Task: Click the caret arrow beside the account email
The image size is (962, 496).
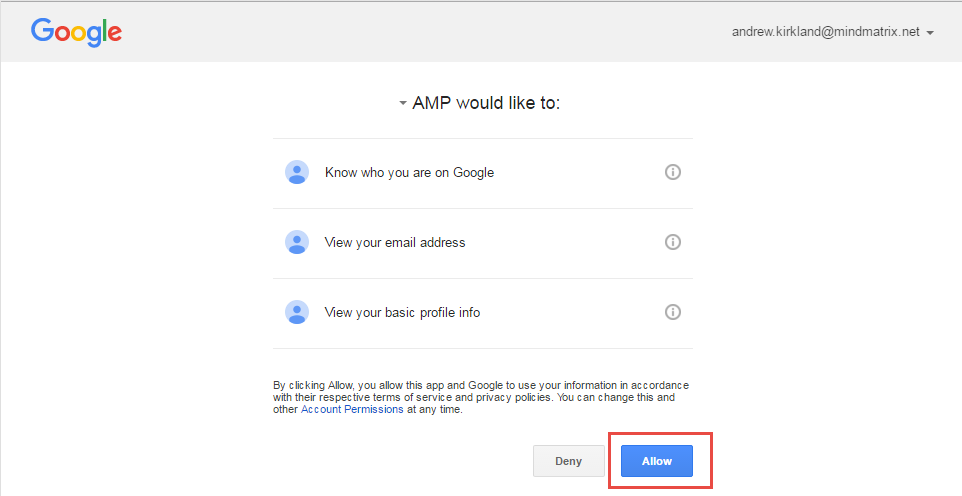Action: (x=930, y=33)
